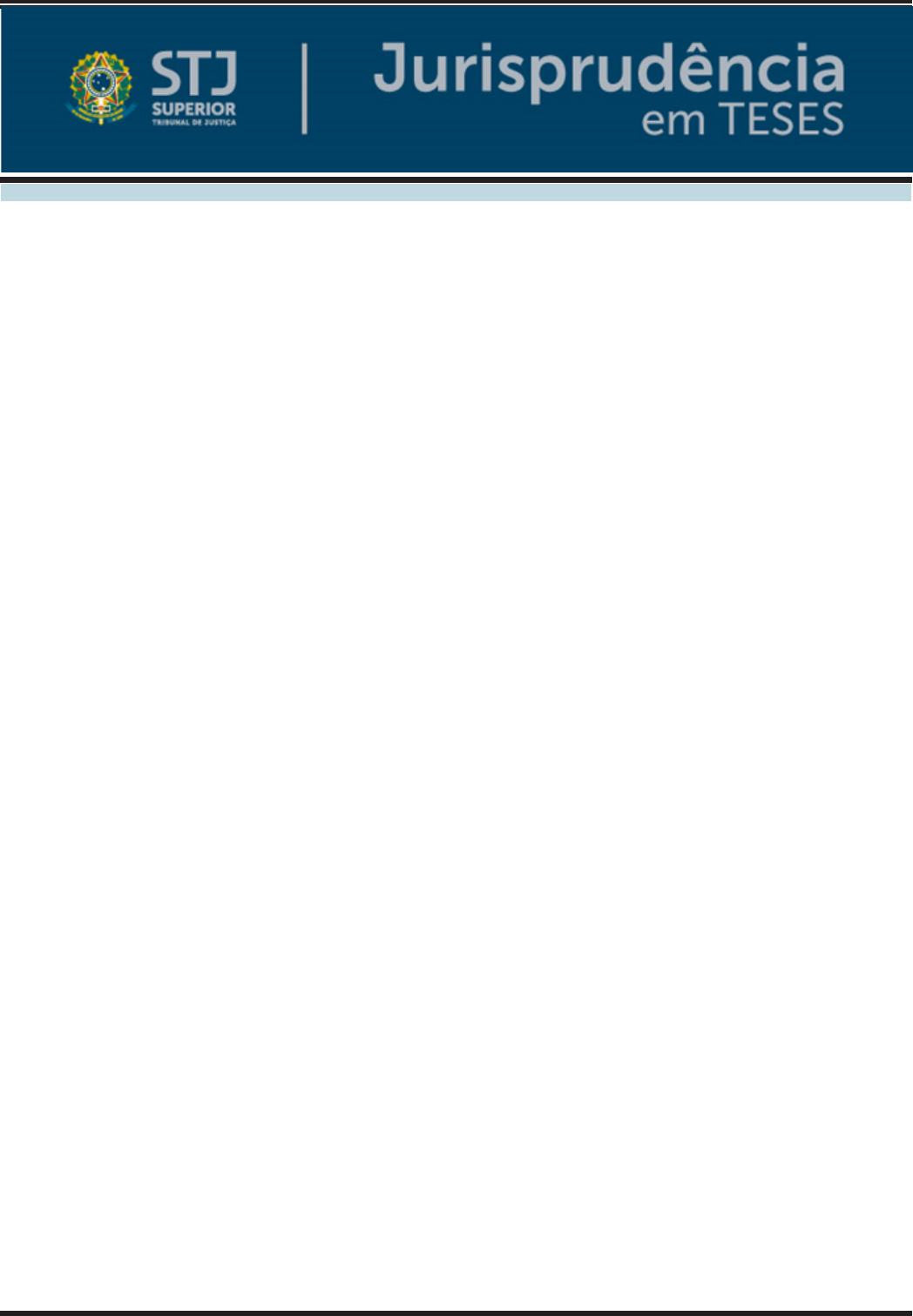Viewport: 913px width, 1316px height.
Task: Click the light blue bar below banner
Action: coord(456,192)
